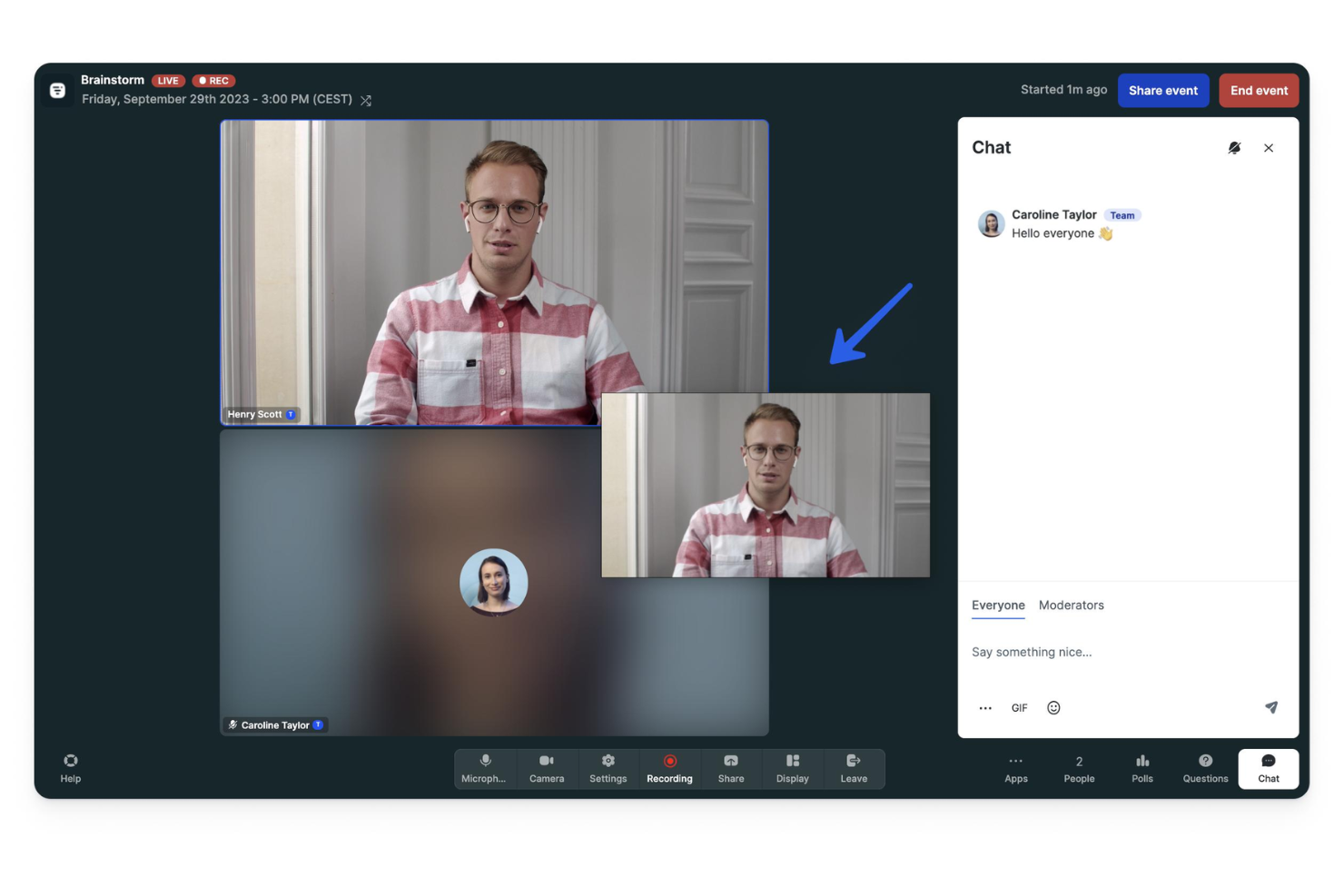Mute the microphone
The width and height of the screenshot is (1344, 896).
click(484, 768)
